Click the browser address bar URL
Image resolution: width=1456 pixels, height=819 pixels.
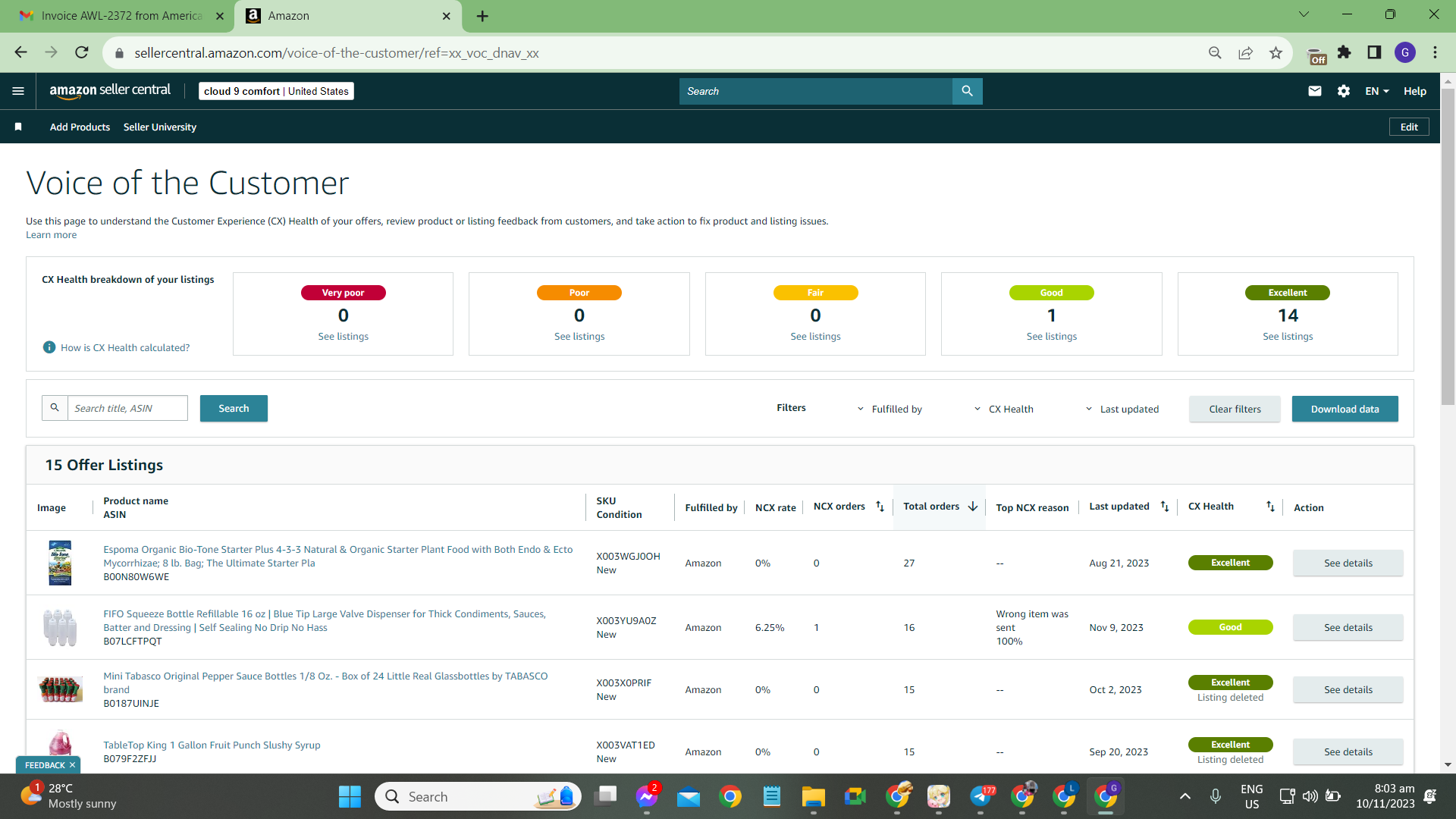tap(336, 53)
